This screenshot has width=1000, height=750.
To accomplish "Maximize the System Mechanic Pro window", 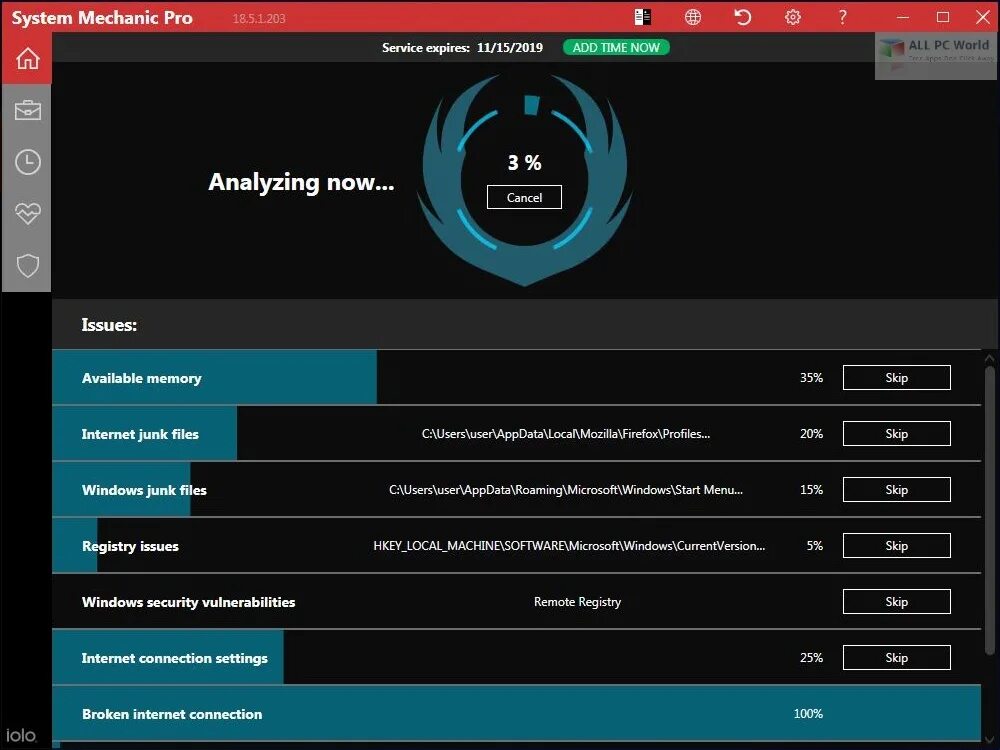I will (943, 17).
